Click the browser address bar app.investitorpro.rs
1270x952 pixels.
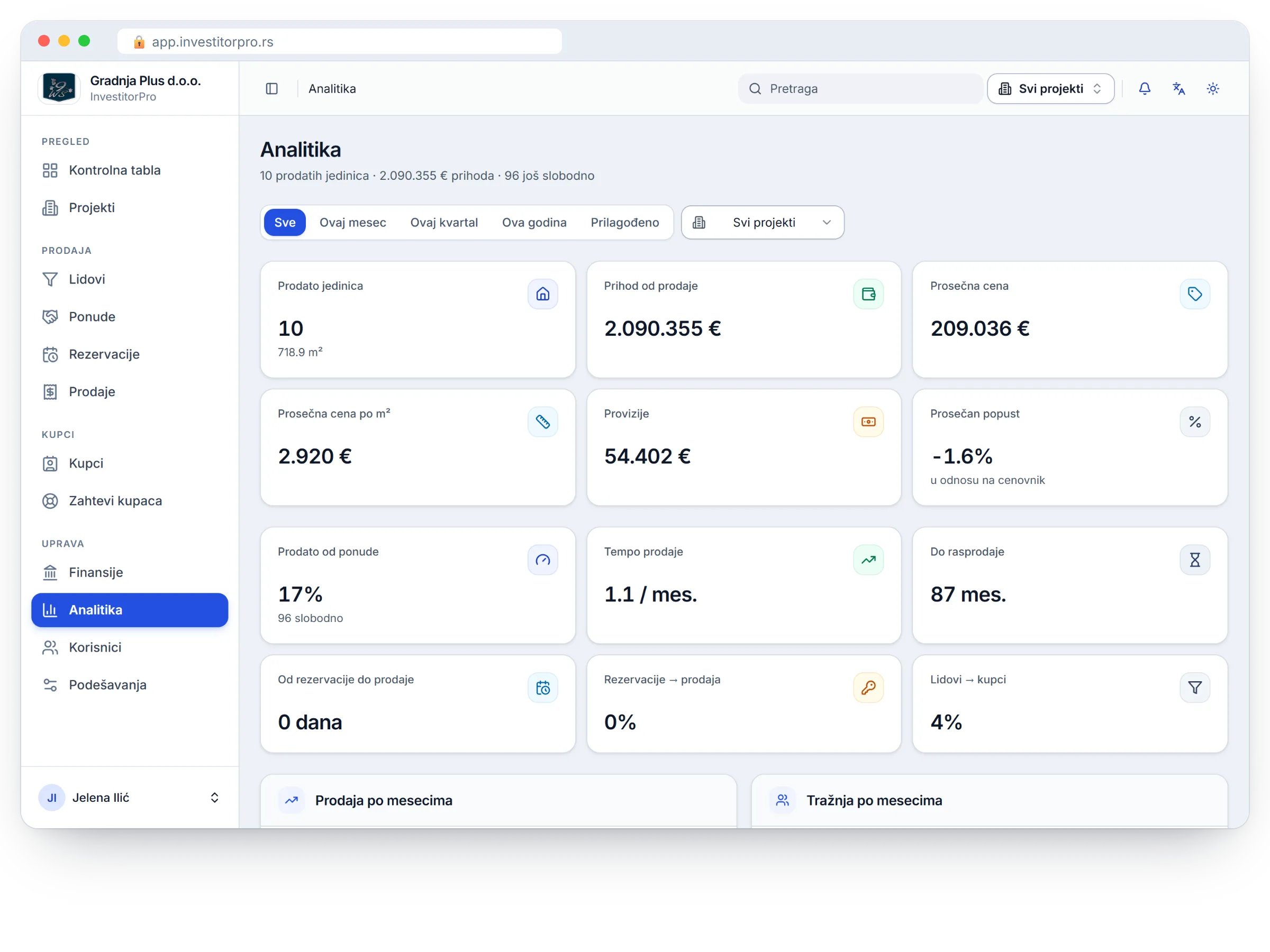339,41
